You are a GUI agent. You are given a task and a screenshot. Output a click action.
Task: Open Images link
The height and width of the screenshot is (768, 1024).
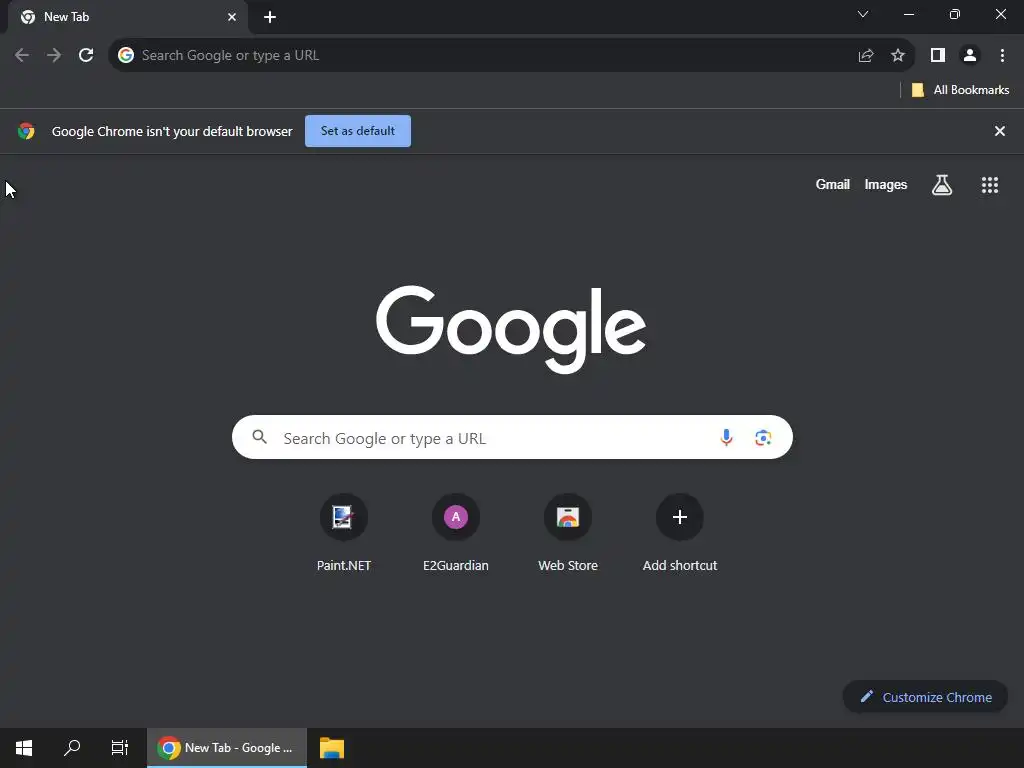point(886,185)
